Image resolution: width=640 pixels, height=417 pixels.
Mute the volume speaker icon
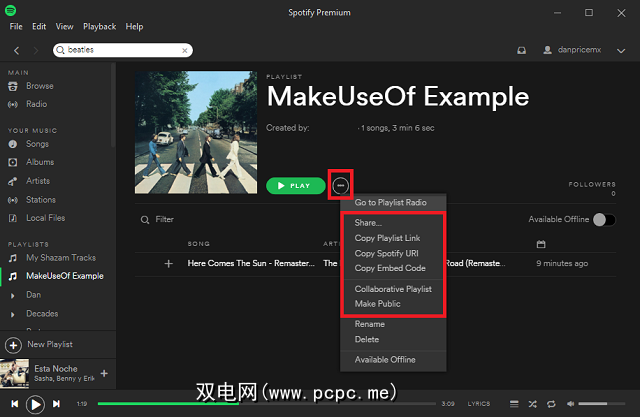(569, 404)
